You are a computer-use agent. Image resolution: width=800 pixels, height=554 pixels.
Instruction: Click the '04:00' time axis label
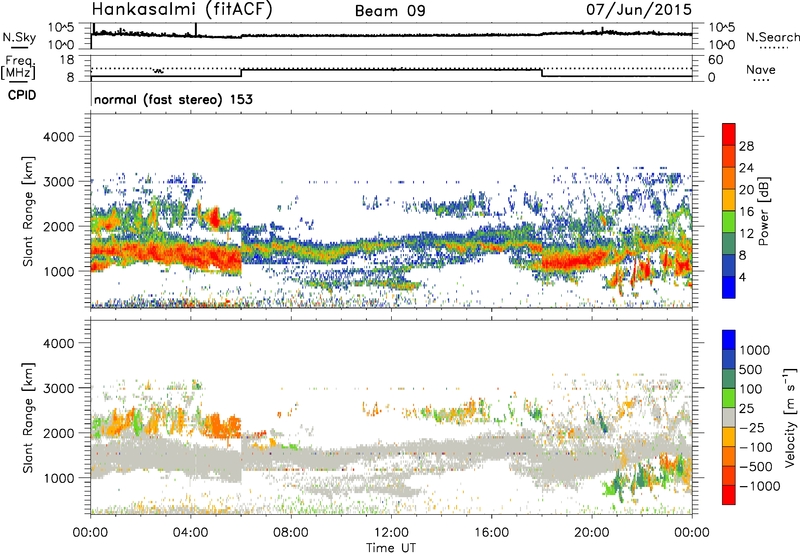191,533
